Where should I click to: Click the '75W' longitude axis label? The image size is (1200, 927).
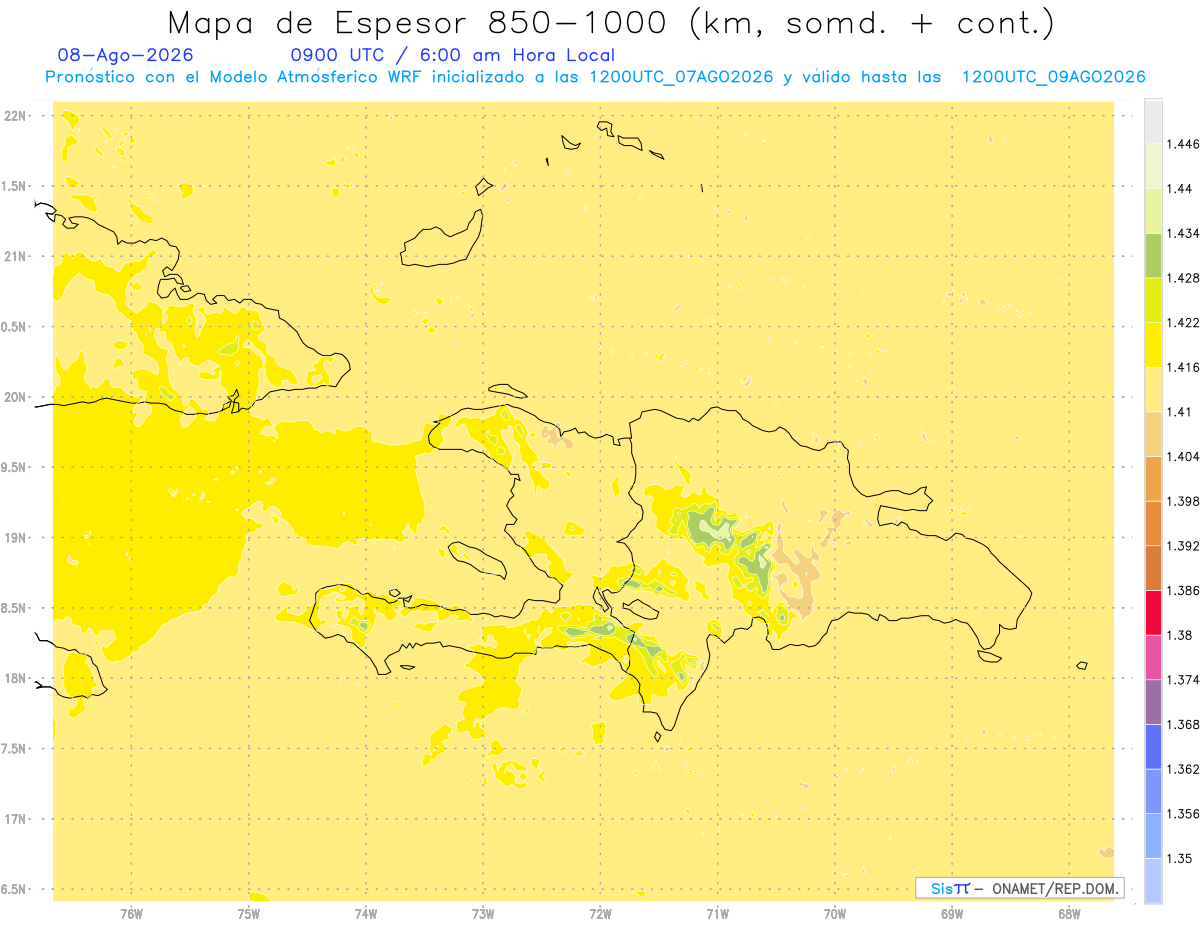(x=248, y=913)
